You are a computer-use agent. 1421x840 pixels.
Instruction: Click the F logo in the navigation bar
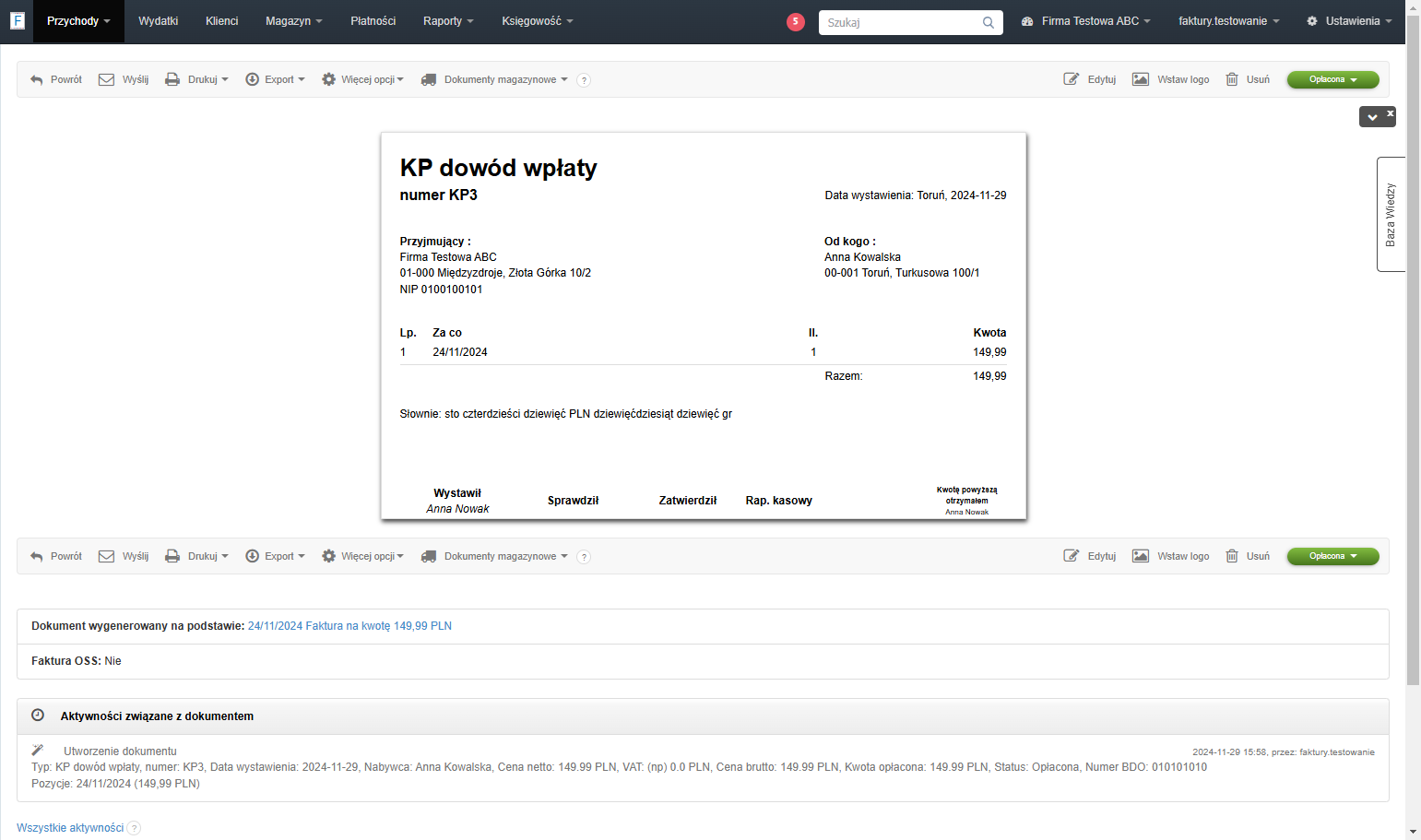(18, 20)
